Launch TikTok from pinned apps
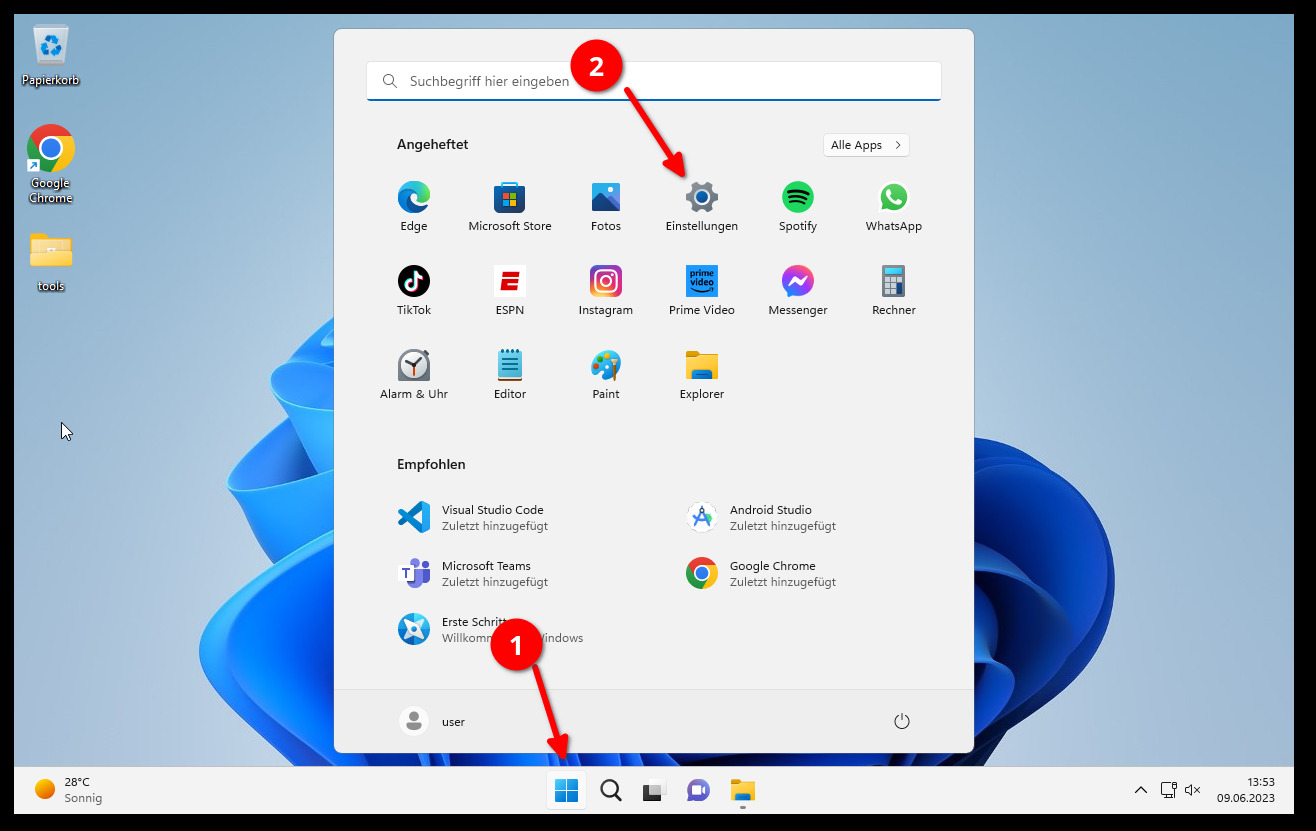 pyautogui.click(x=414, y=291)
